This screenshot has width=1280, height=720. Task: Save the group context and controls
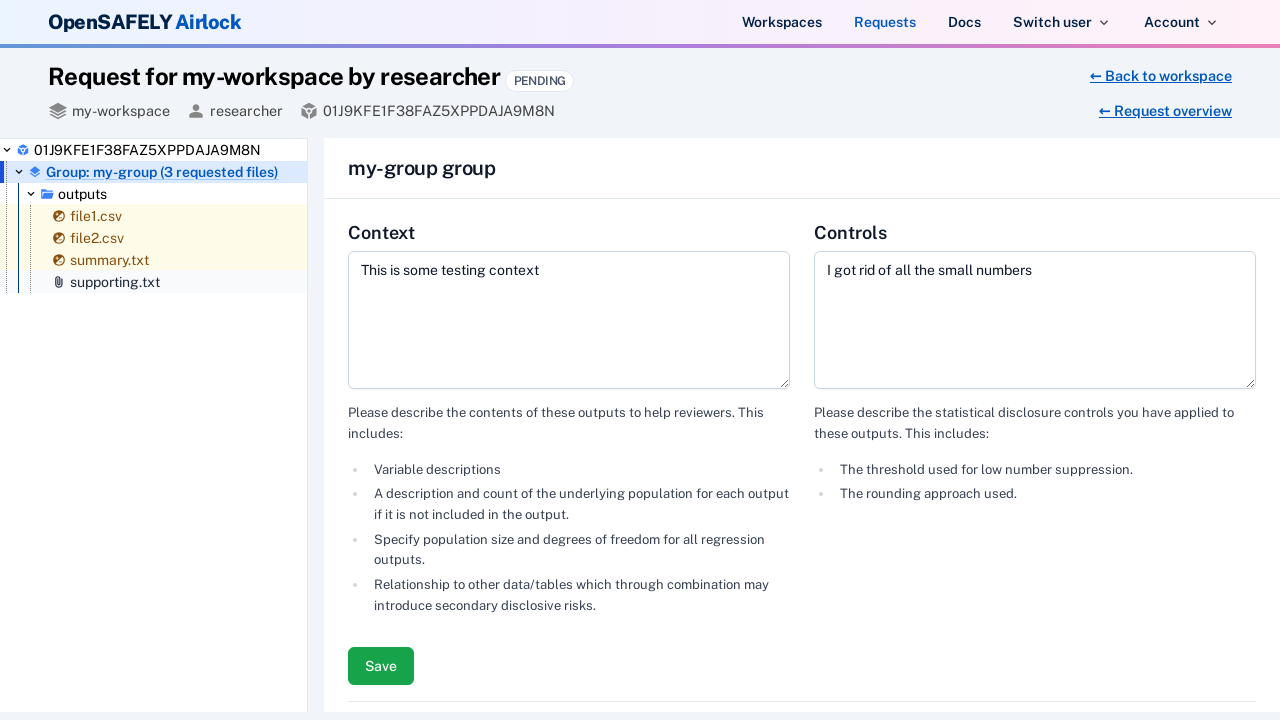tap(380, 666)
